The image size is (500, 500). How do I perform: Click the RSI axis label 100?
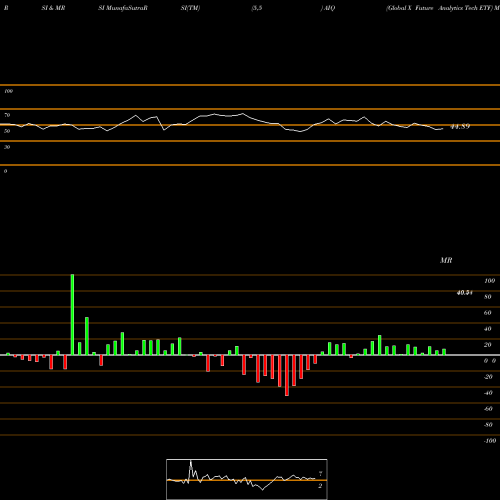point(8,91)
